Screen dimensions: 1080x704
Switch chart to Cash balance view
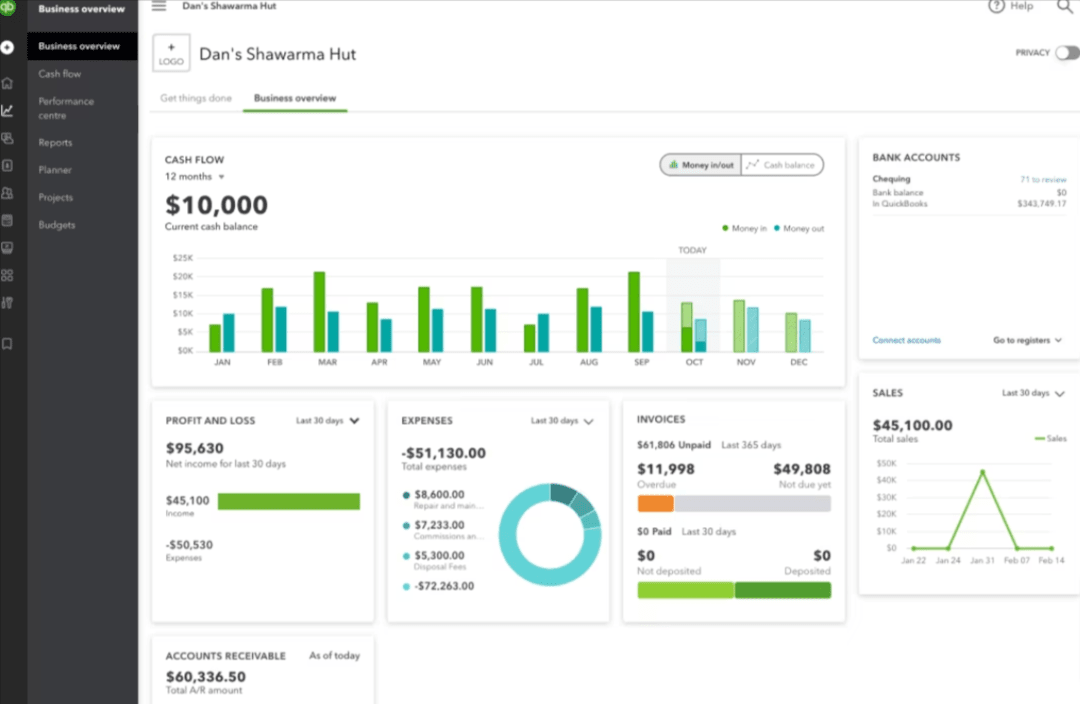(x=782, y=165)
